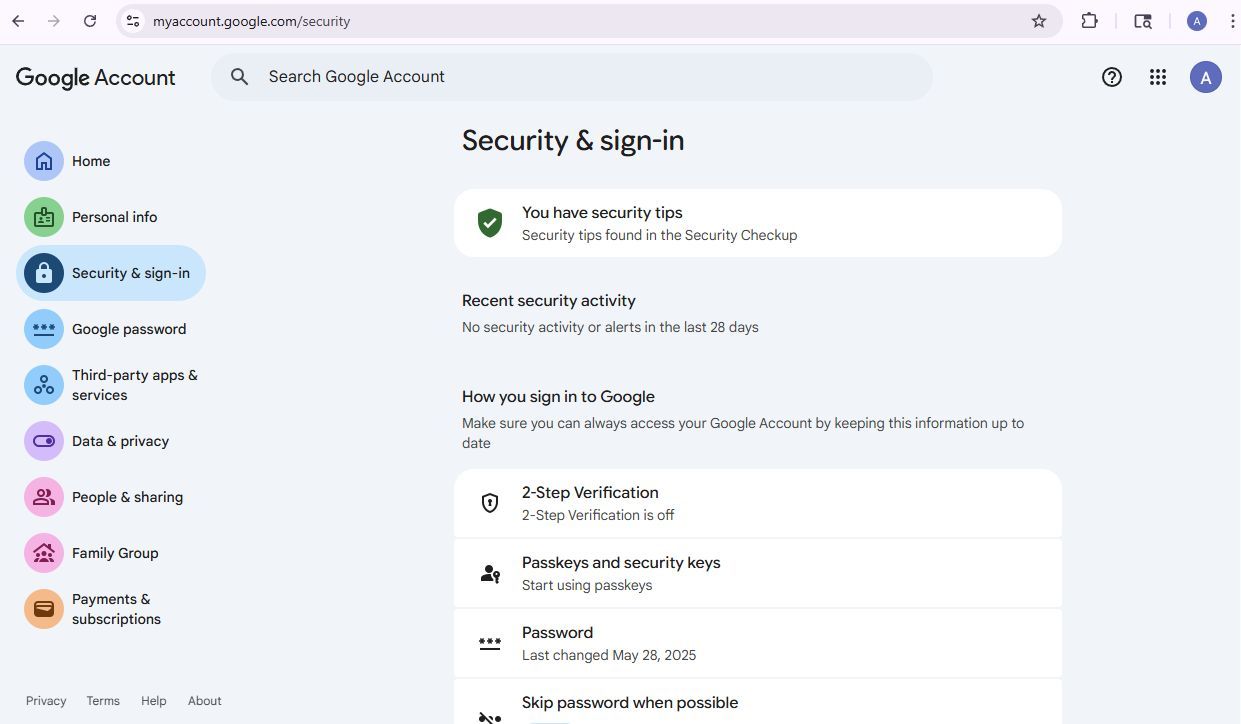Open Google password section
This screenshot has height=724, width=1241.
pyautogui.click(x=111, y=329)
